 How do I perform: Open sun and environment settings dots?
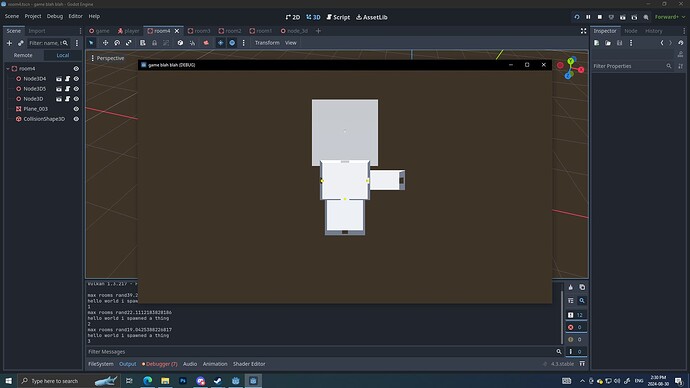point(243,43)
